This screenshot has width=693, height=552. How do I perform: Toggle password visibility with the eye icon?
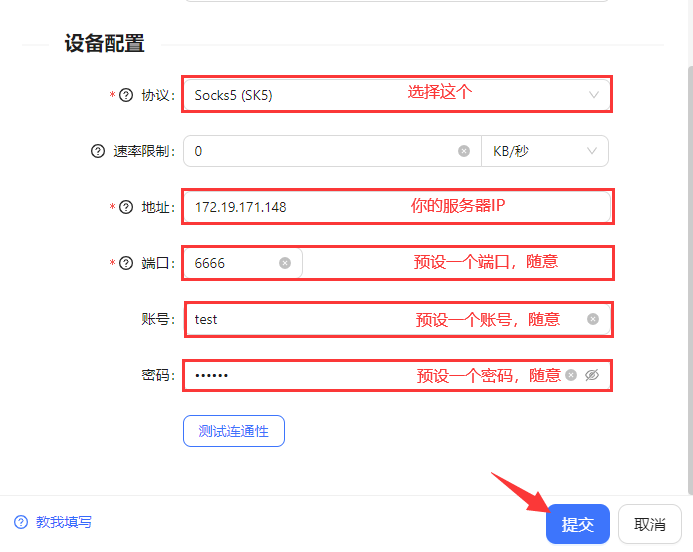[x=592, y=375]
